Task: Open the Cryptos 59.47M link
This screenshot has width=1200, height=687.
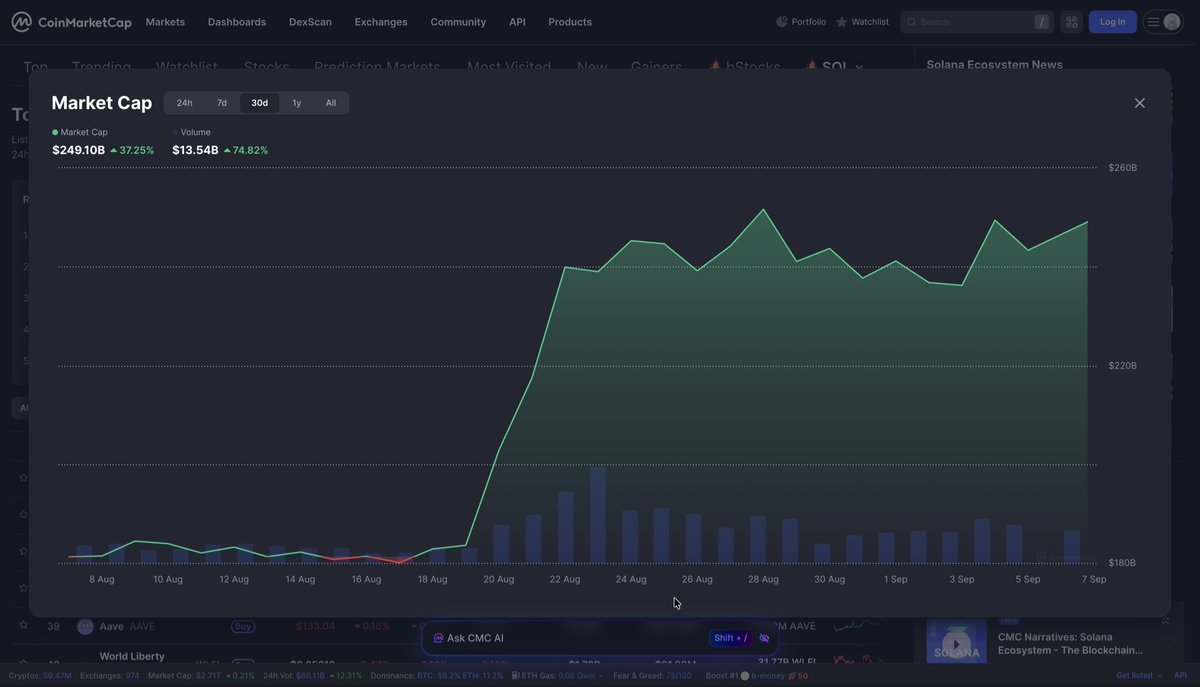Action: coord(39,676)
